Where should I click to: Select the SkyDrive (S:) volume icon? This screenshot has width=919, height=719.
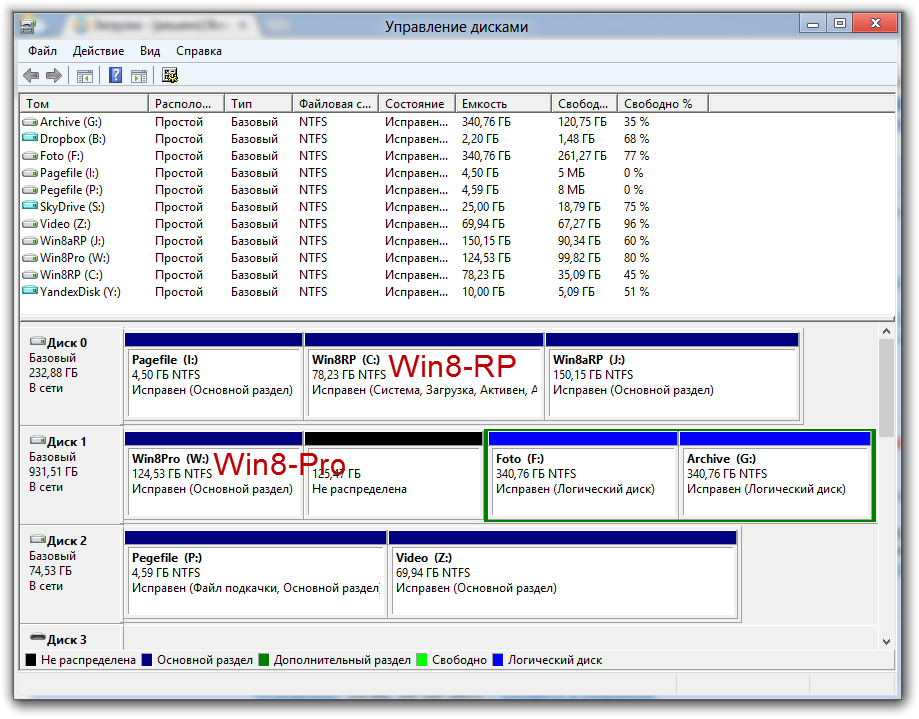tap(30, 207)
